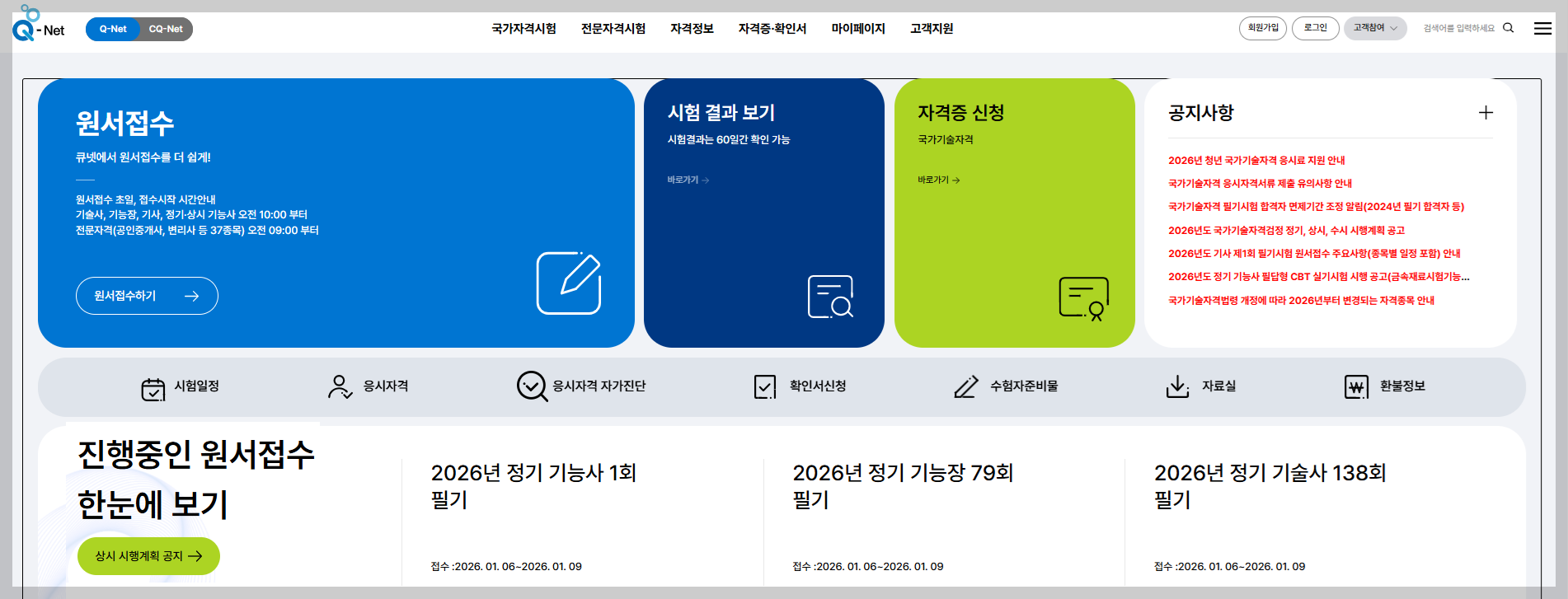This screenshot has width=1568, height=599.
Task: Click the 응시자격 person icon
Action: [x=340, y=386]
